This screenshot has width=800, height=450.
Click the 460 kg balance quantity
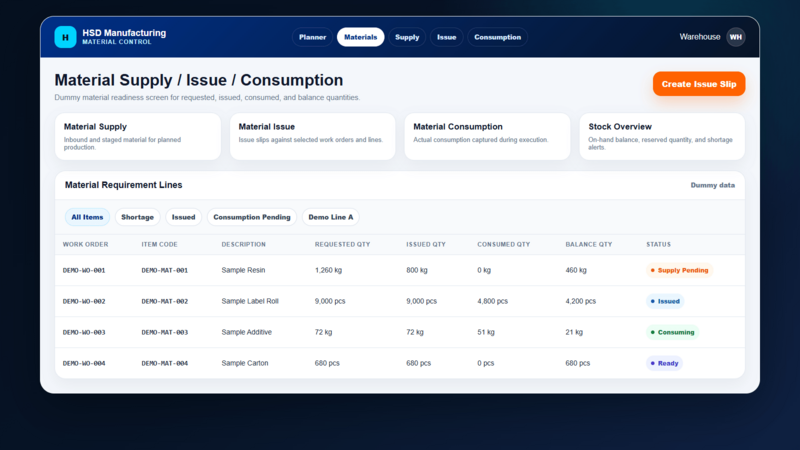(x=576, y=270)
